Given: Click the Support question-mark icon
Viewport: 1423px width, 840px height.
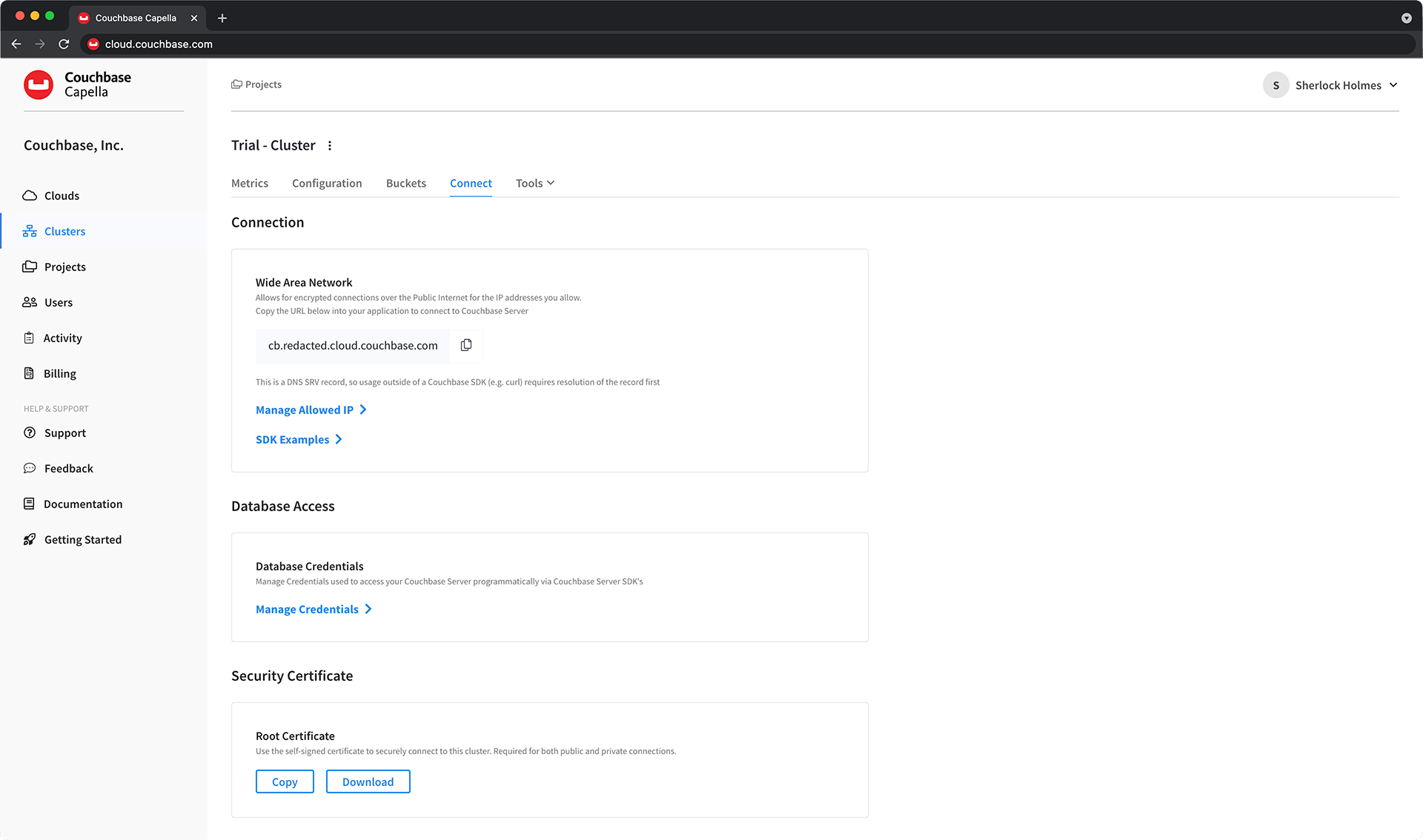Looking at the screenshot, I should 30,433.
